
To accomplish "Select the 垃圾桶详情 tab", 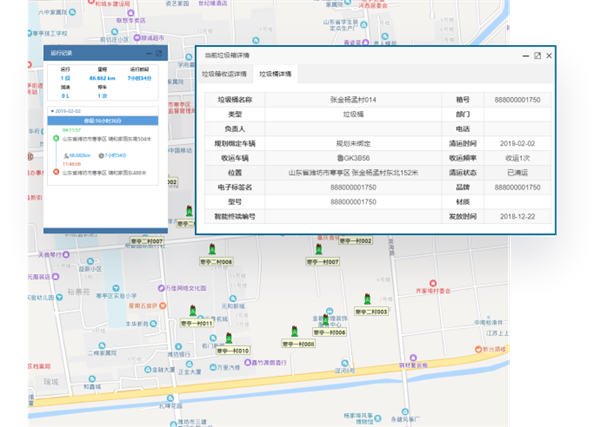I will [x=275, y=73].
